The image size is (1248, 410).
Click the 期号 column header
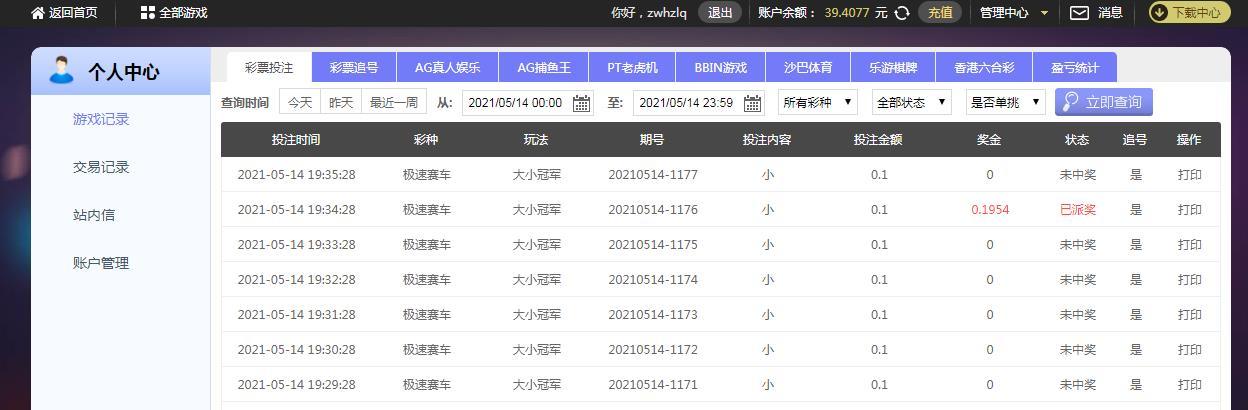click(x=653, y=140)
